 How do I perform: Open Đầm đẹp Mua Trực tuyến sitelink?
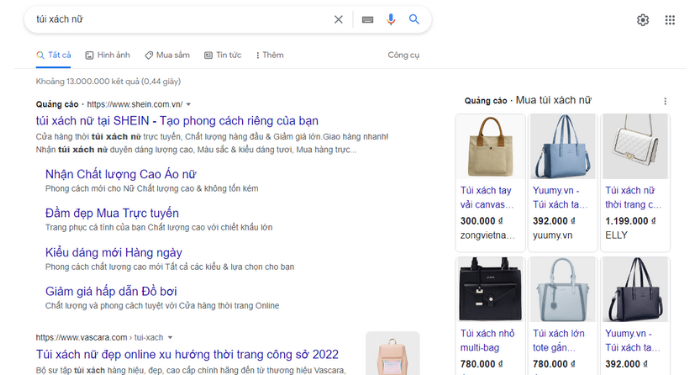tap(112, 213)
